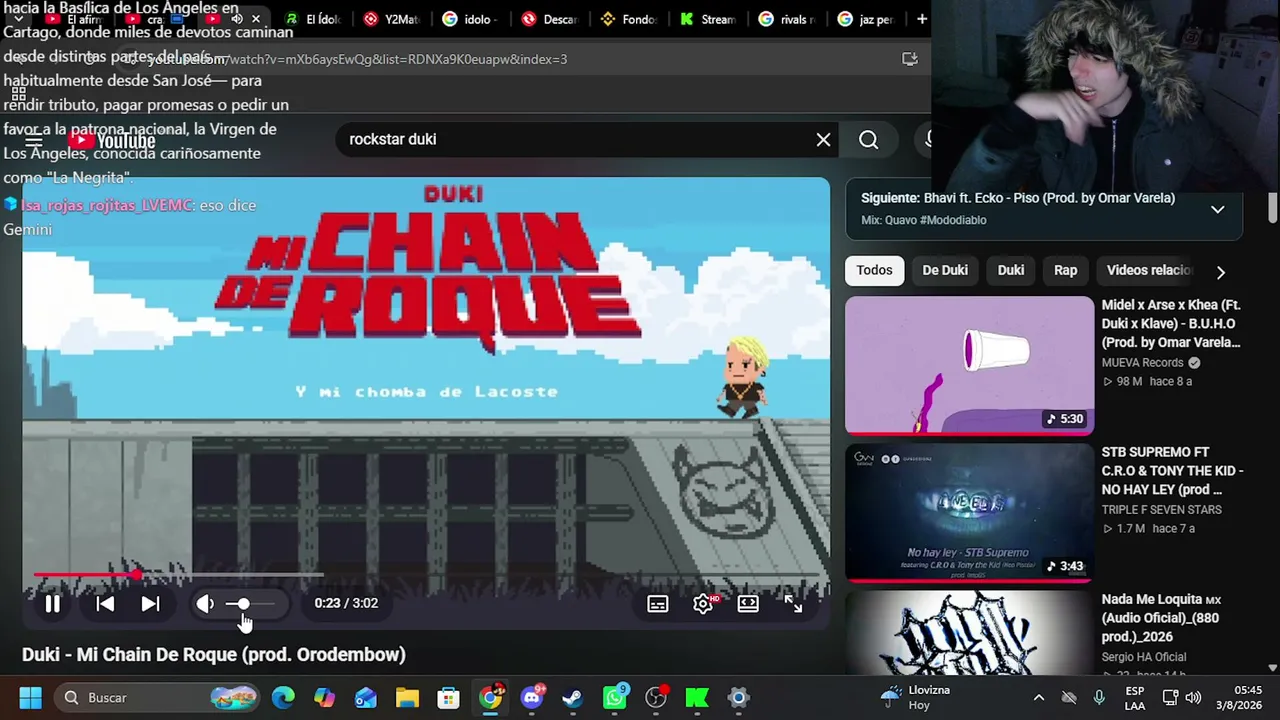Viewport: 1280px width, 720px height.
Task: Select the 'Duki' filter chip
Action: [x=1011, y=270]
